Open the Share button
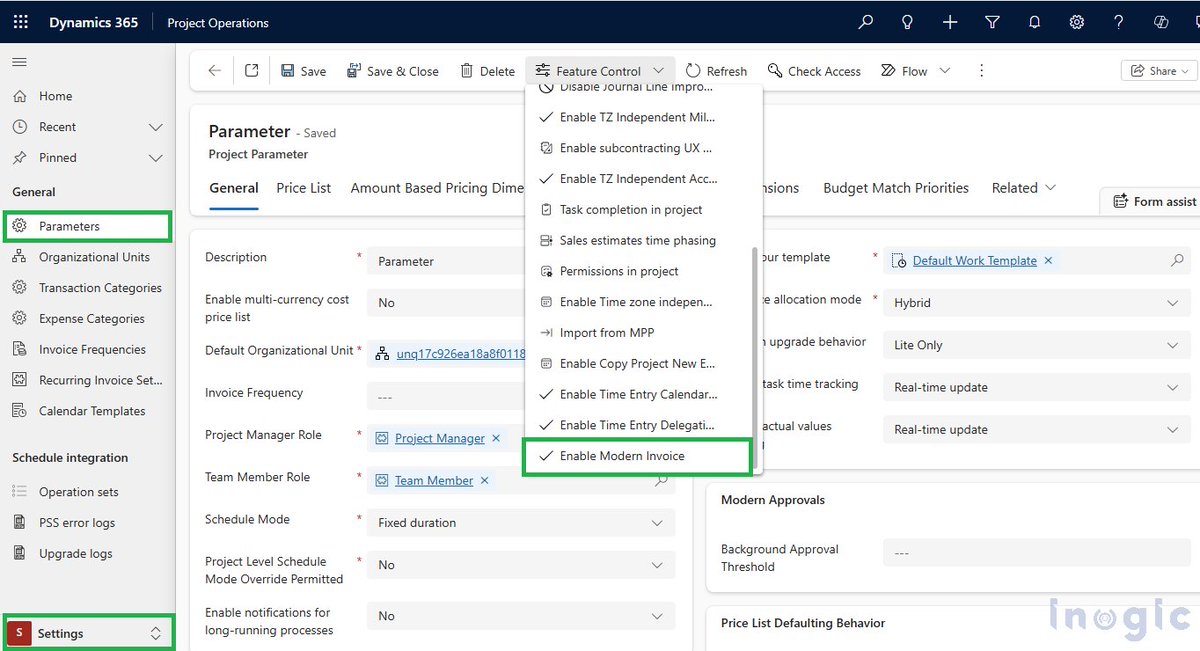The image size is (1200, 651). click(x=1160, y=71)
